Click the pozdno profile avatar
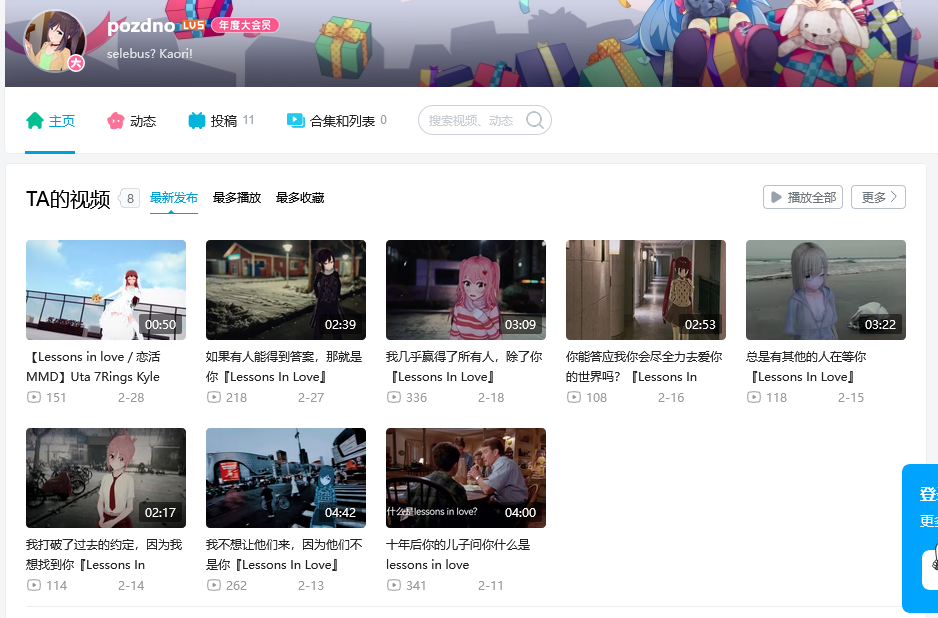This screenshot has width=938, height=618. coord(54,41)
